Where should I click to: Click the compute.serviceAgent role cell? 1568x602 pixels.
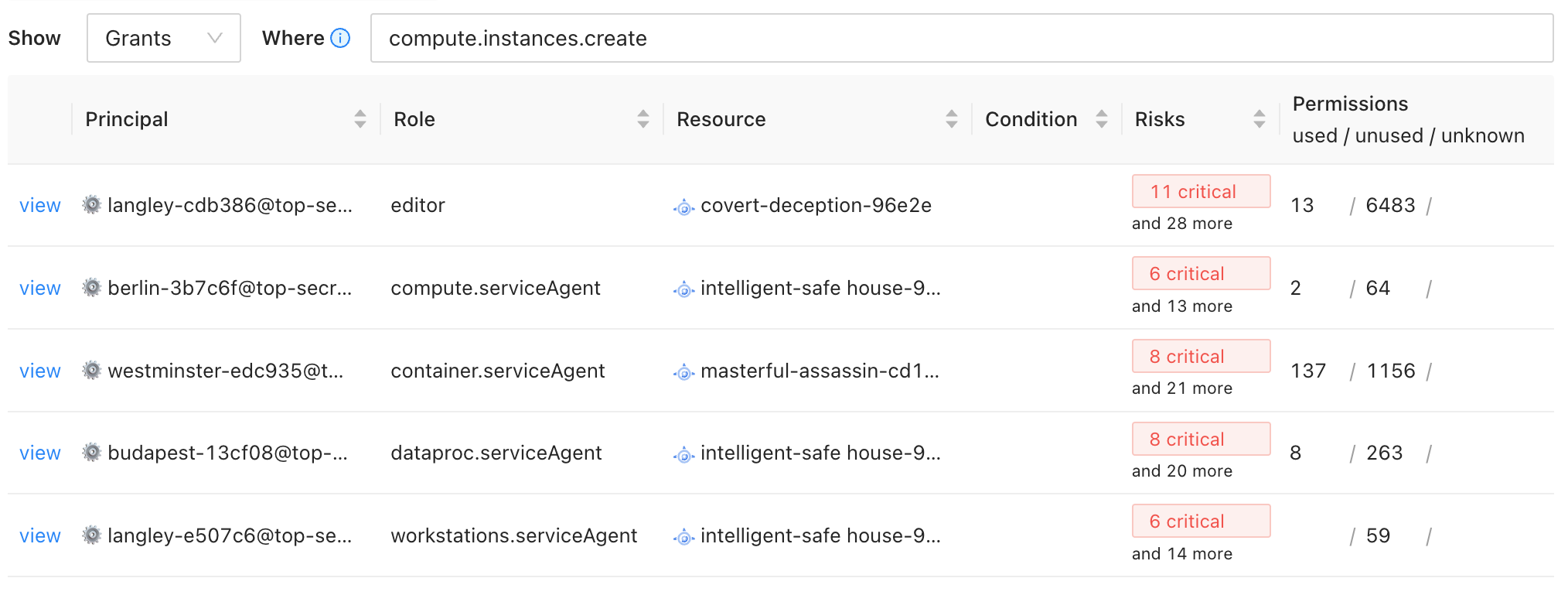coord(496,288)
